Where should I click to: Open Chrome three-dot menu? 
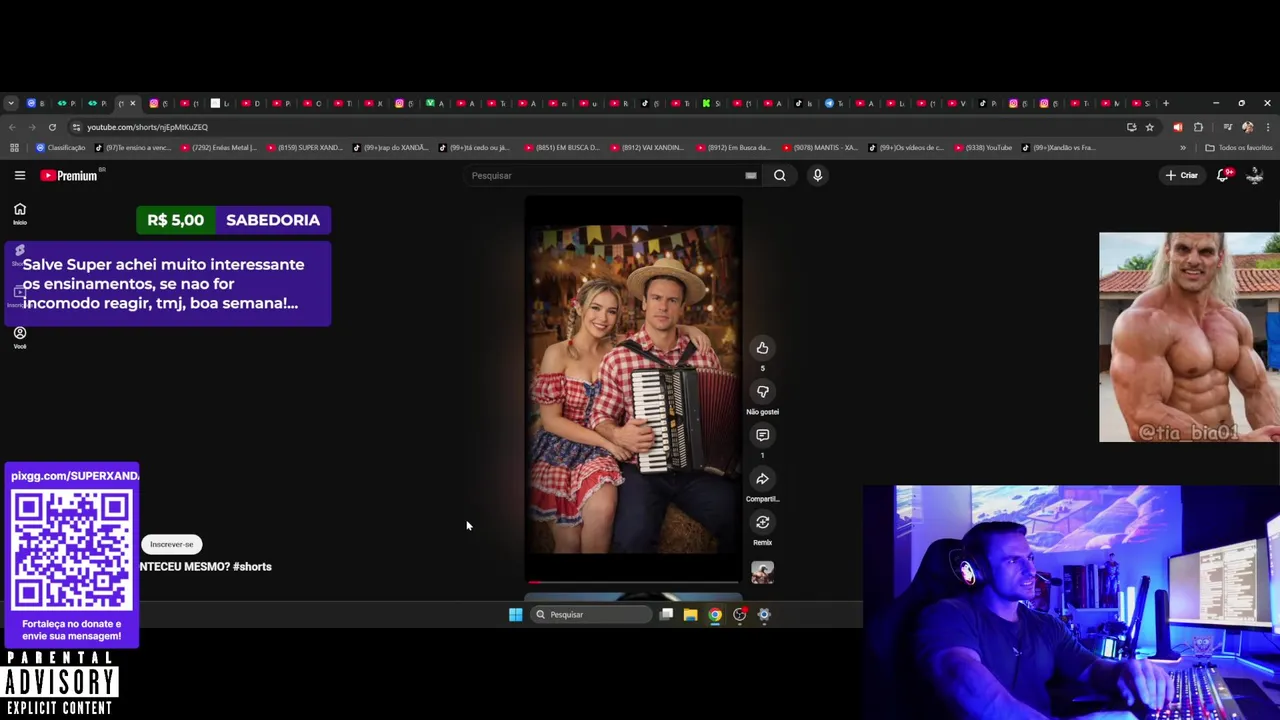click(x=1268, y=127)
